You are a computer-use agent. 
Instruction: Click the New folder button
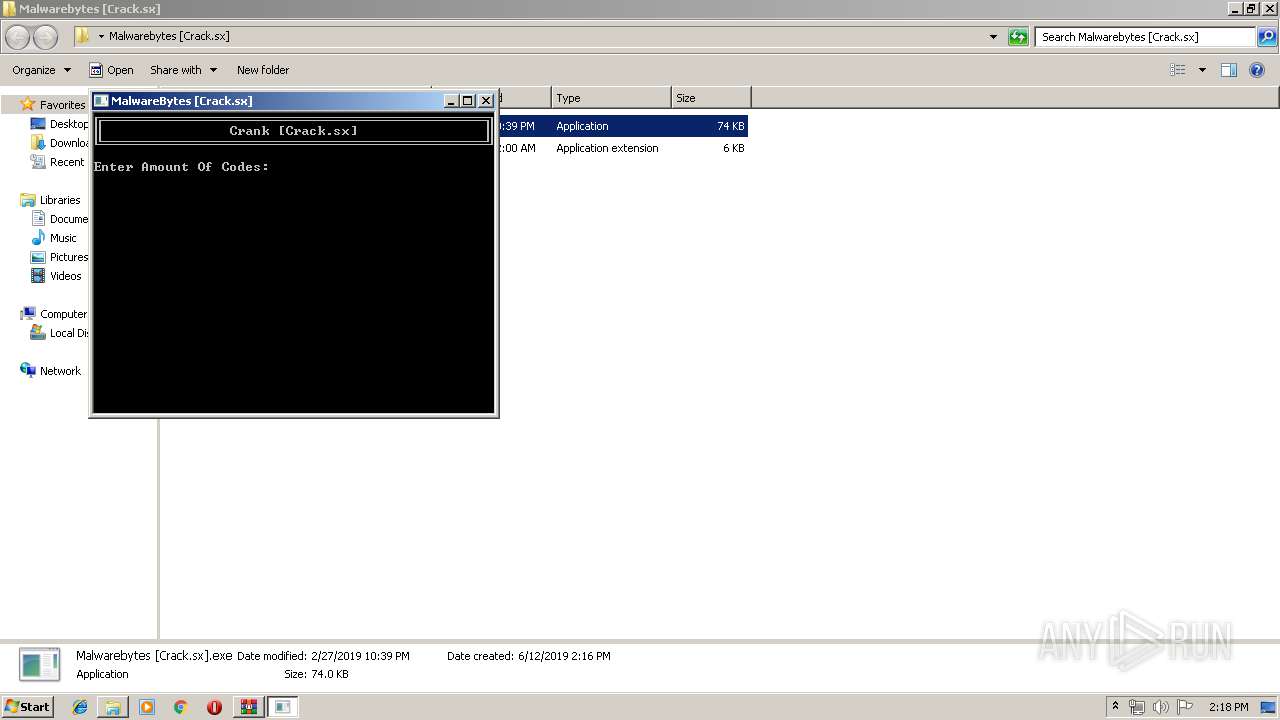263,70
